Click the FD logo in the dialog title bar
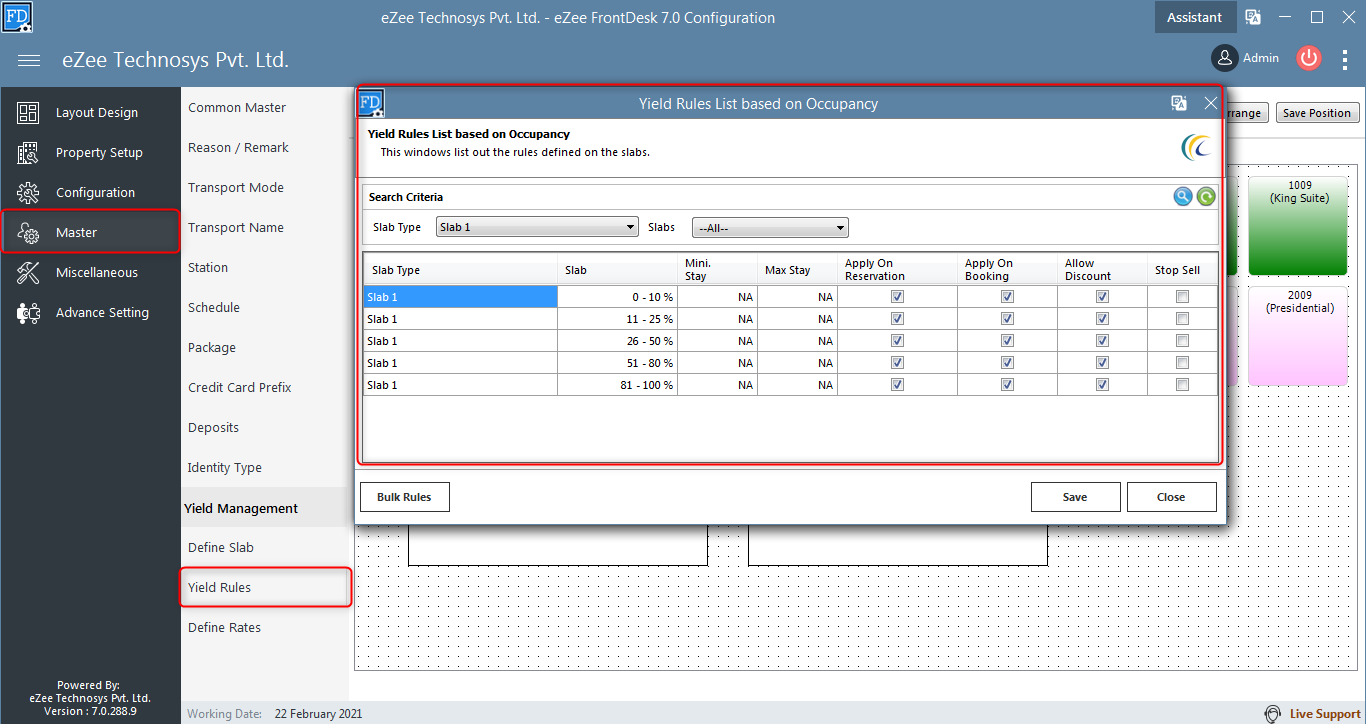Image resolution: width=1366 pixels, height=724 pixels. point(371,103)
